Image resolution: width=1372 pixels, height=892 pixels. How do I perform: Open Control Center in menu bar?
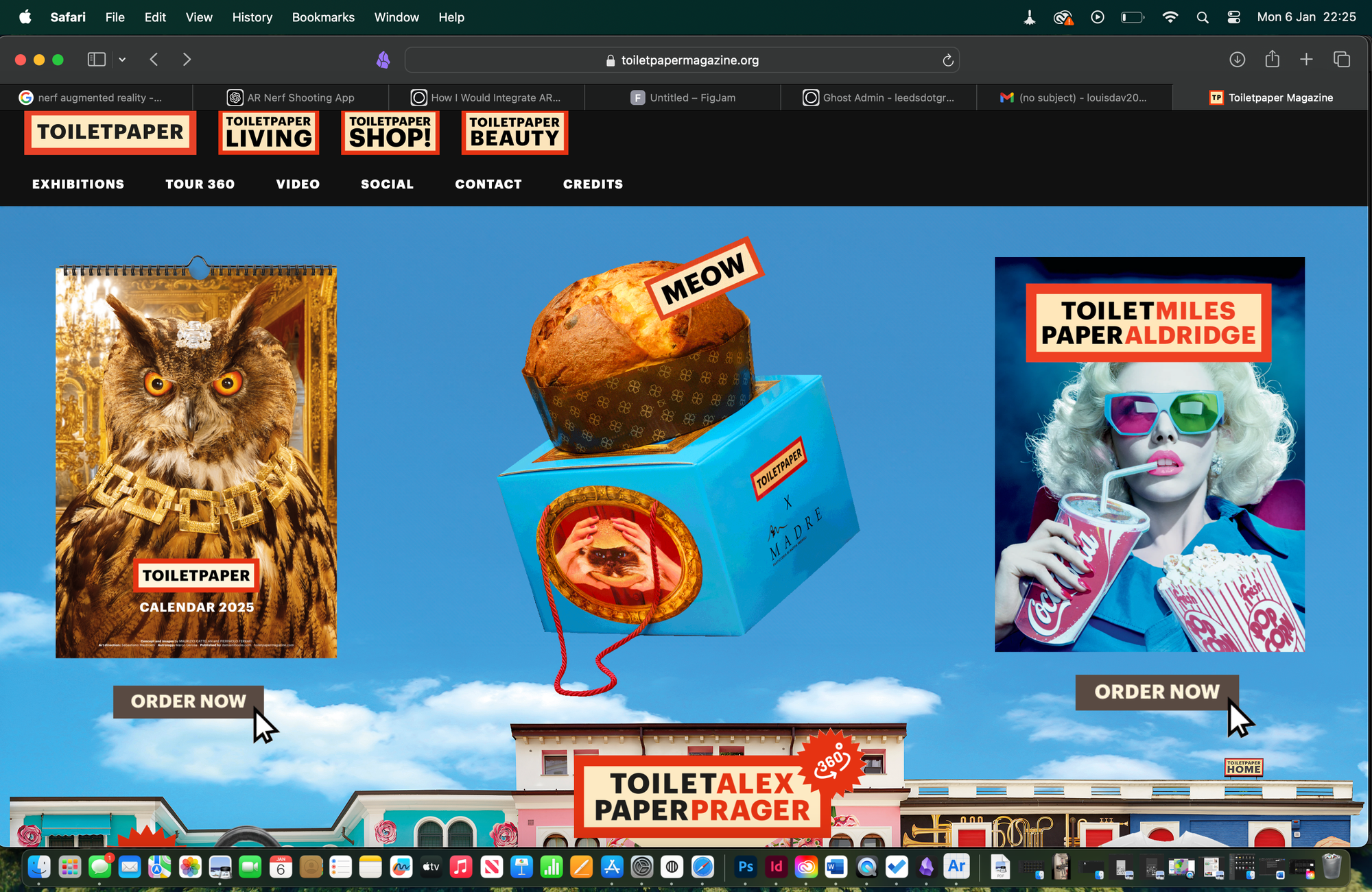coord(1233,17)
